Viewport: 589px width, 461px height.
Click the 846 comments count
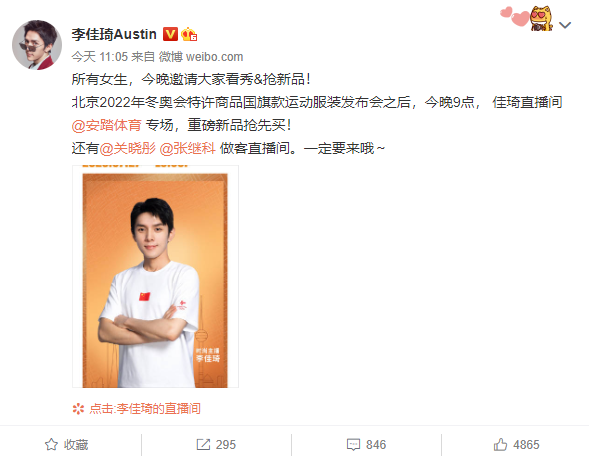pos(376,444)
